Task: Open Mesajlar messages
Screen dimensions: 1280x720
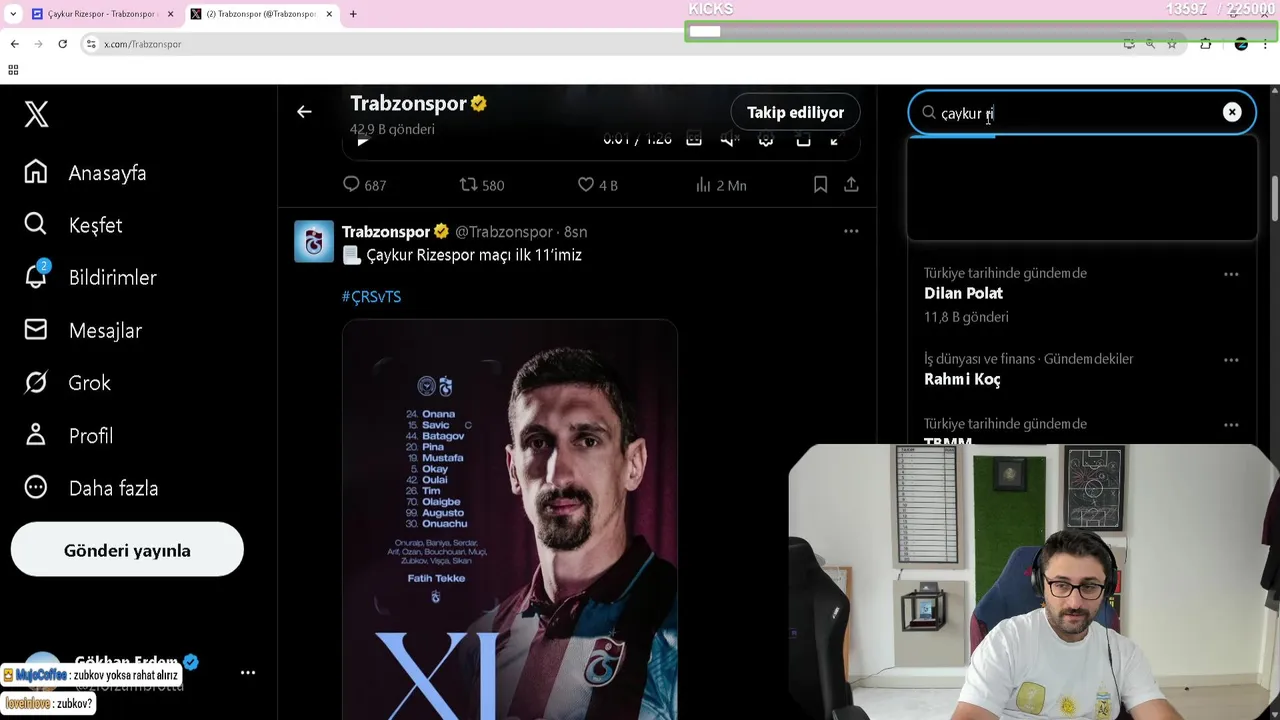Action: [x=83, y=331]
